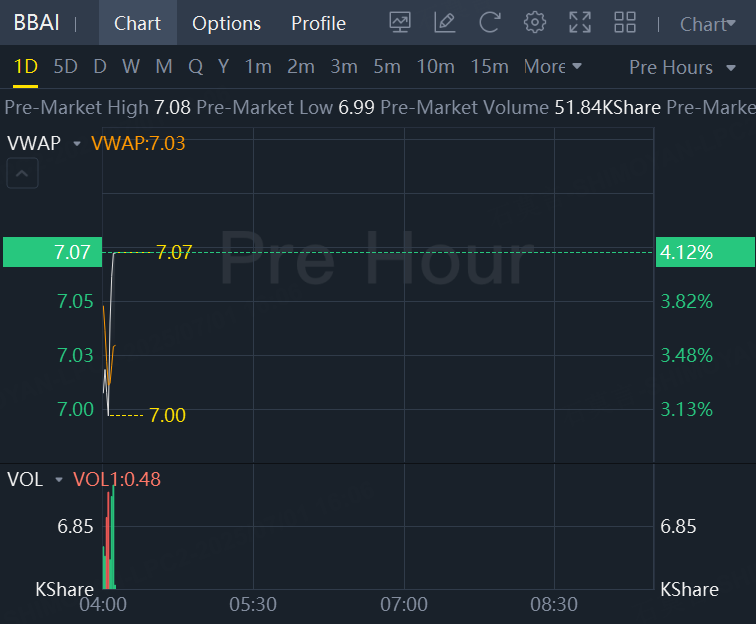
Task: Collapse the VWAP indicator panel
Action: 24,175
